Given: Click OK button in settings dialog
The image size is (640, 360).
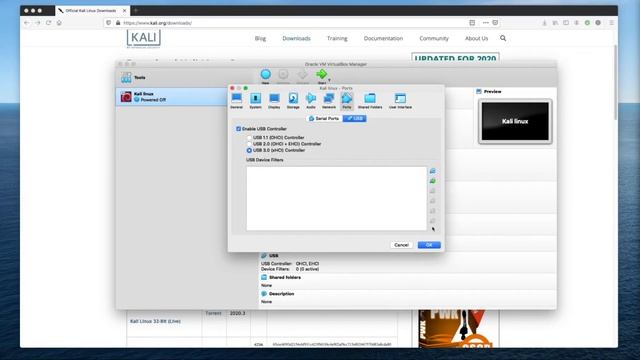Looking at the screenshot, I should (x=429, y=245).
